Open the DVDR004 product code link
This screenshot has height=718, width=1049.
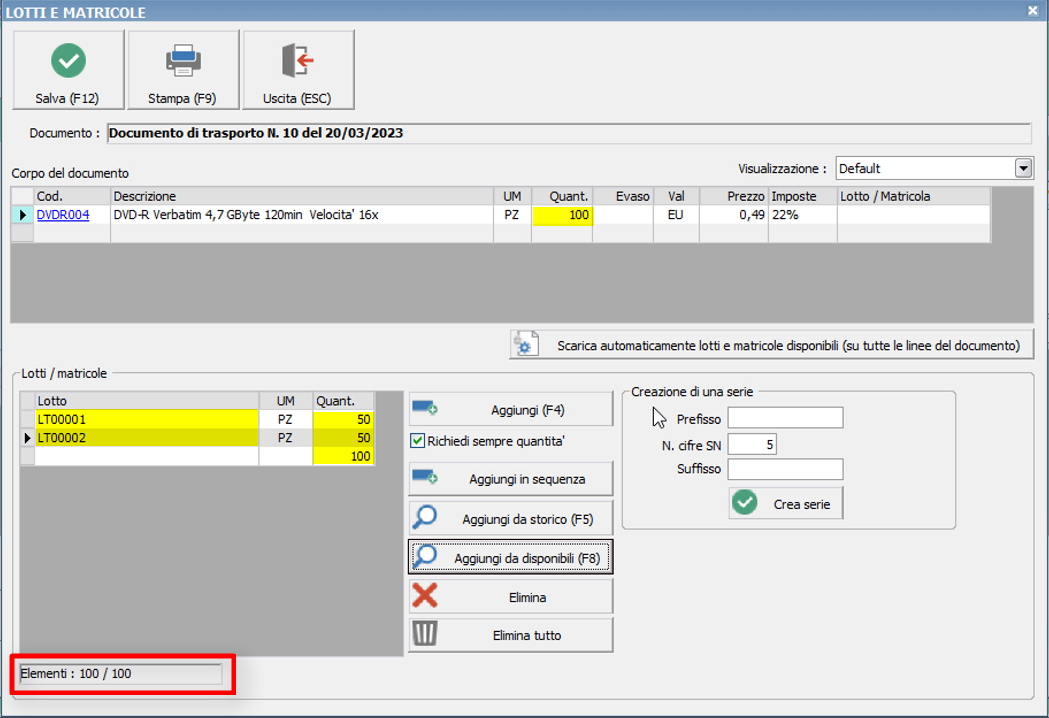63,215
